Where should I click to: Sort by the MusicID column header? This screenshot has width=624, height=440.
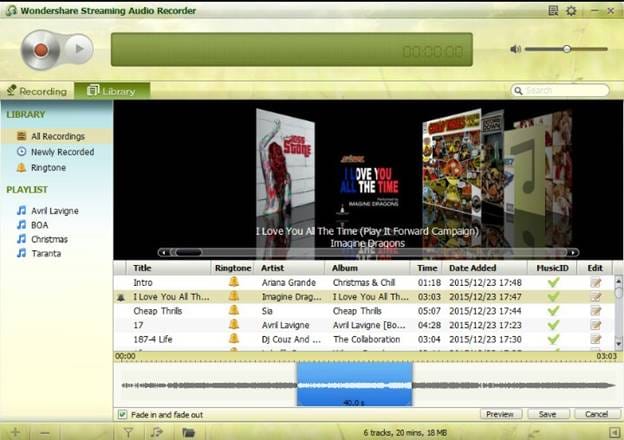552,268
